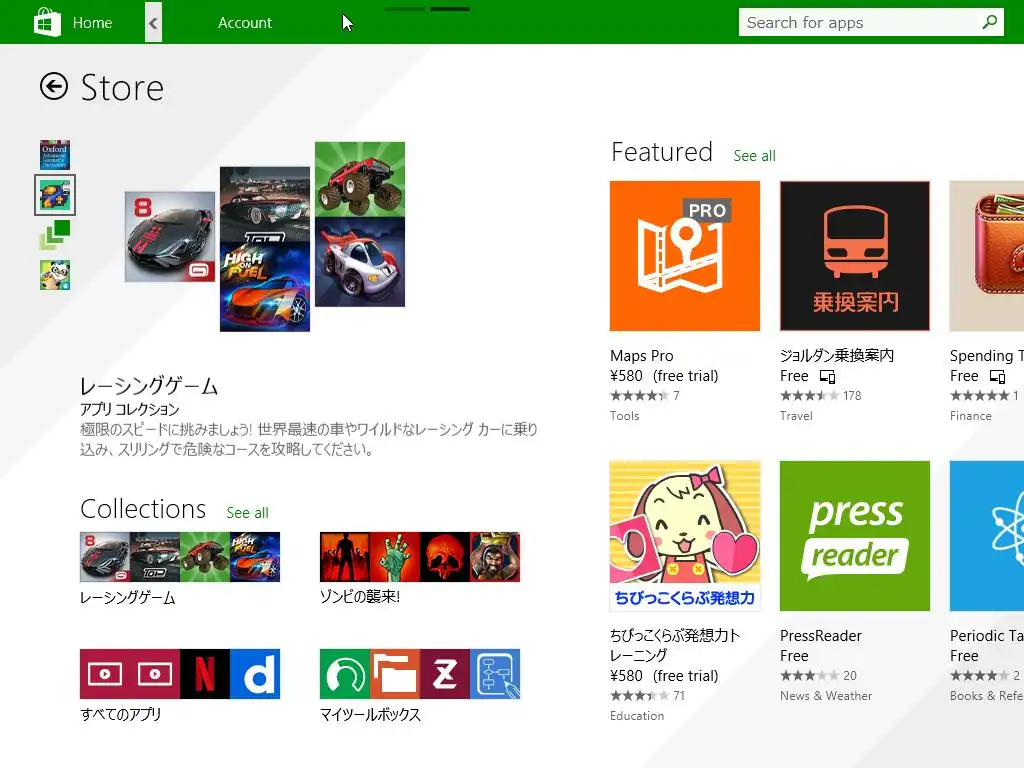
Task: Click the Featured section heading
Action: click(662, 152)
